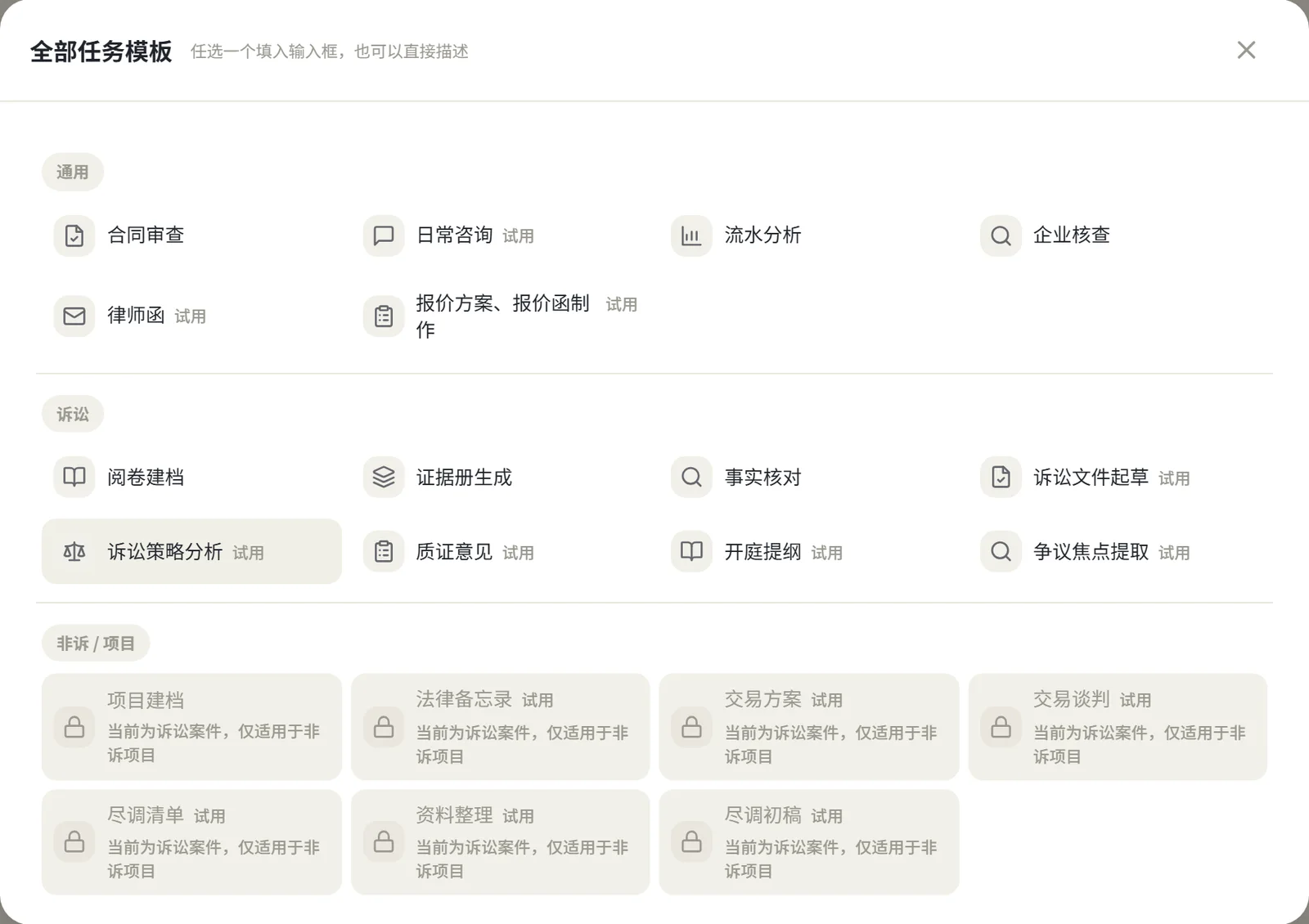Pick the 事实核对 template label

click(x=762, y=477)
